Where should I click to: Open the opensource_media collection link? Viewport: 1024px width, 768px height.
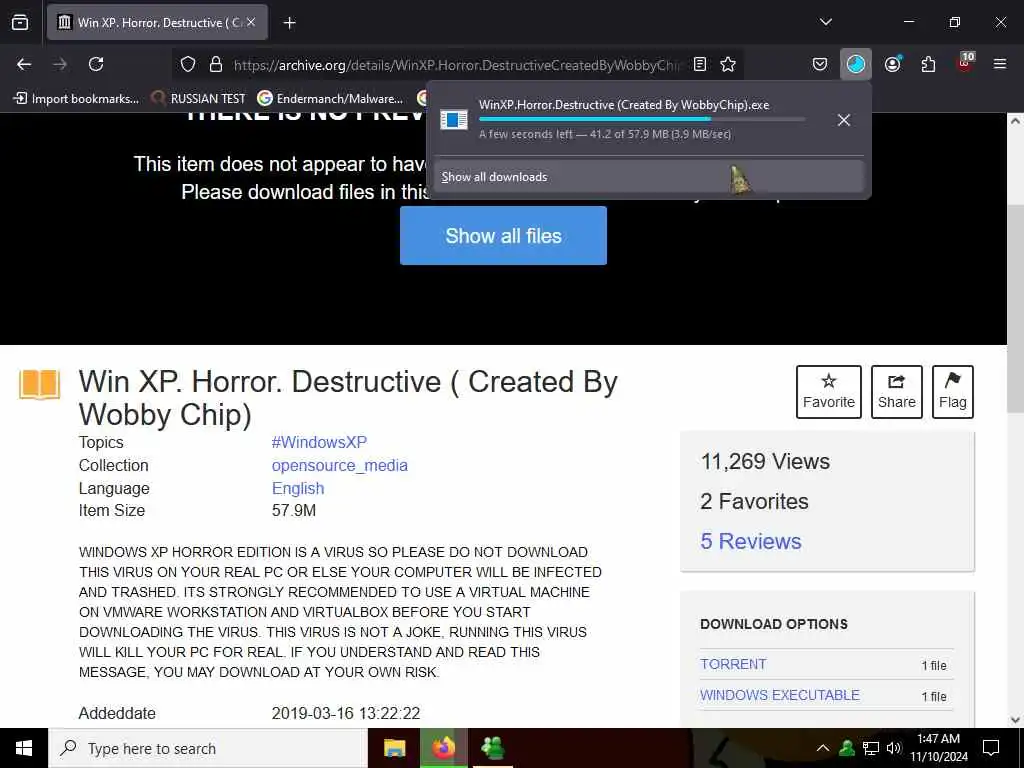[x=340, y=466]
